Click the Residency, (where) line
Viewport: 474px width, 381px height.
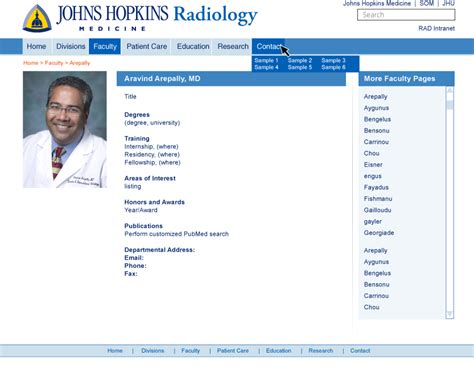[152, 154]
